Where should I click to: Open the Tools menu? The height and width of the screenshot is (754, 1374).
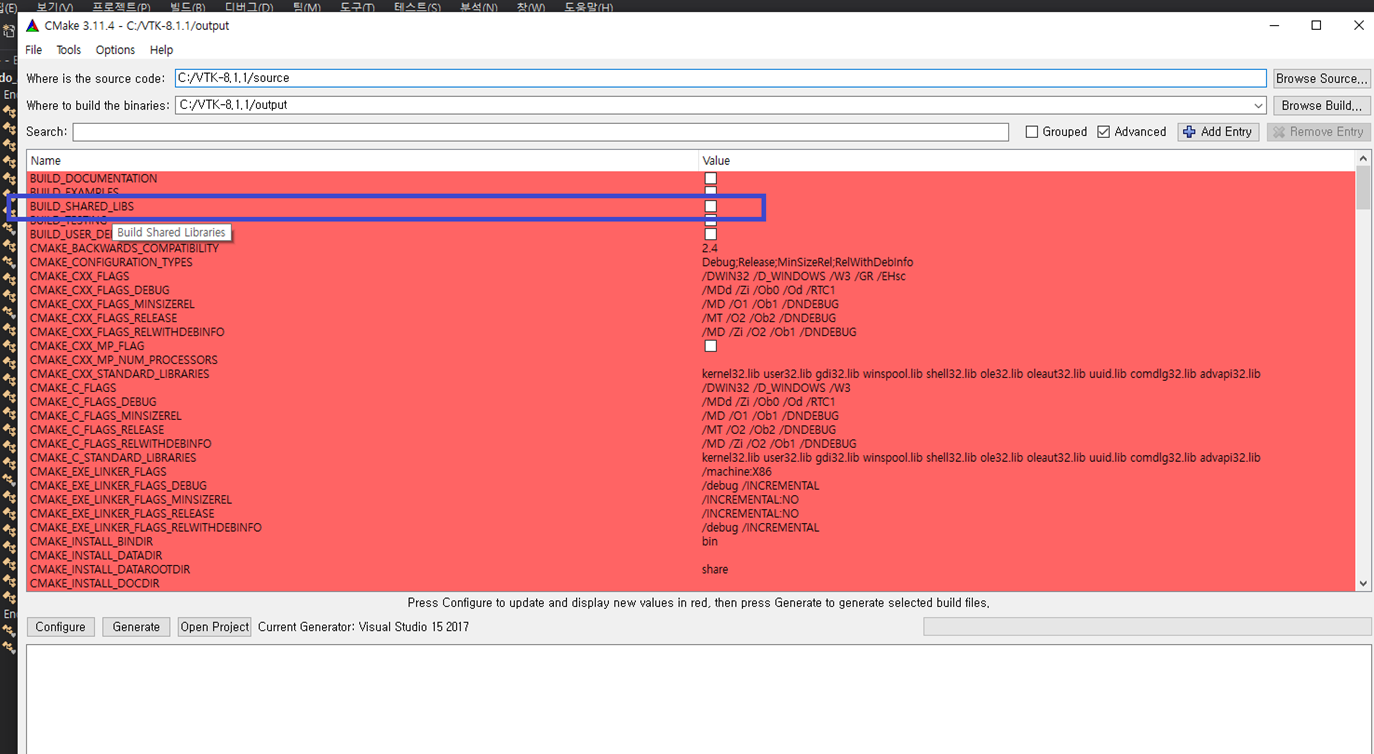[69, 50]
